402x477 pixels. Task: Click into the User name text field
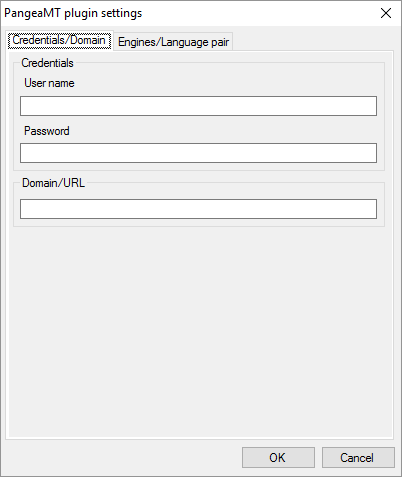(198, 106)
